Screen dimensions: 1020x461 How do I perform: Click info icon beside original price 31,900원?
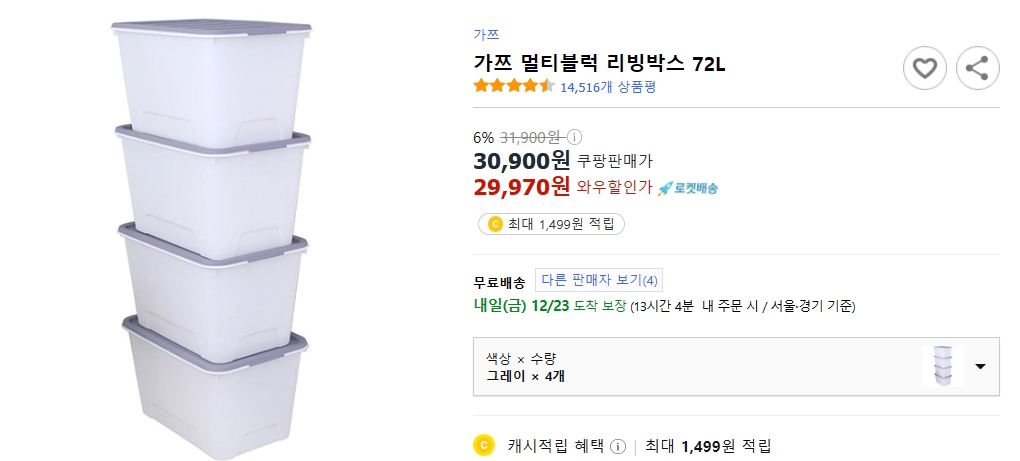pyautogui.click(x=575, y=137)
